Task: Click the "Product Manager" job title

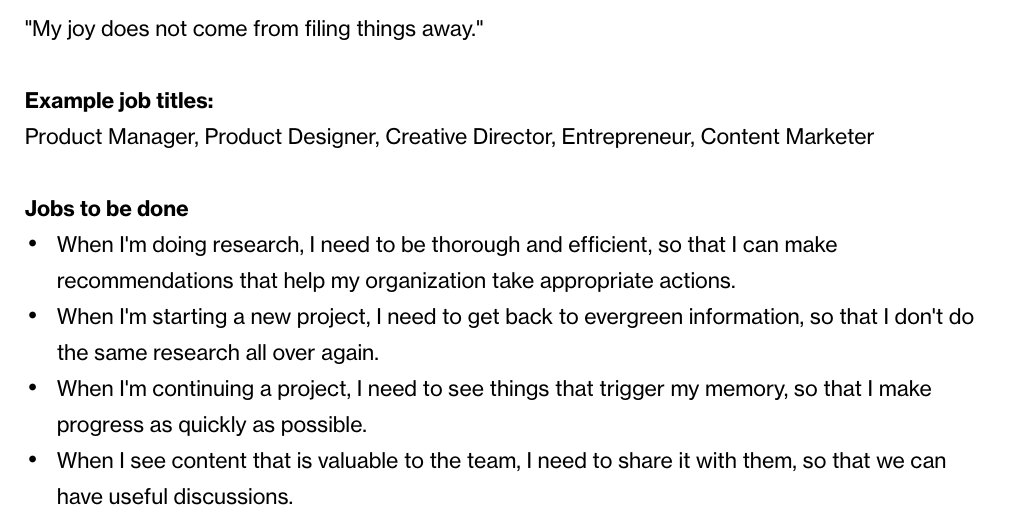Action: (110, 137)
